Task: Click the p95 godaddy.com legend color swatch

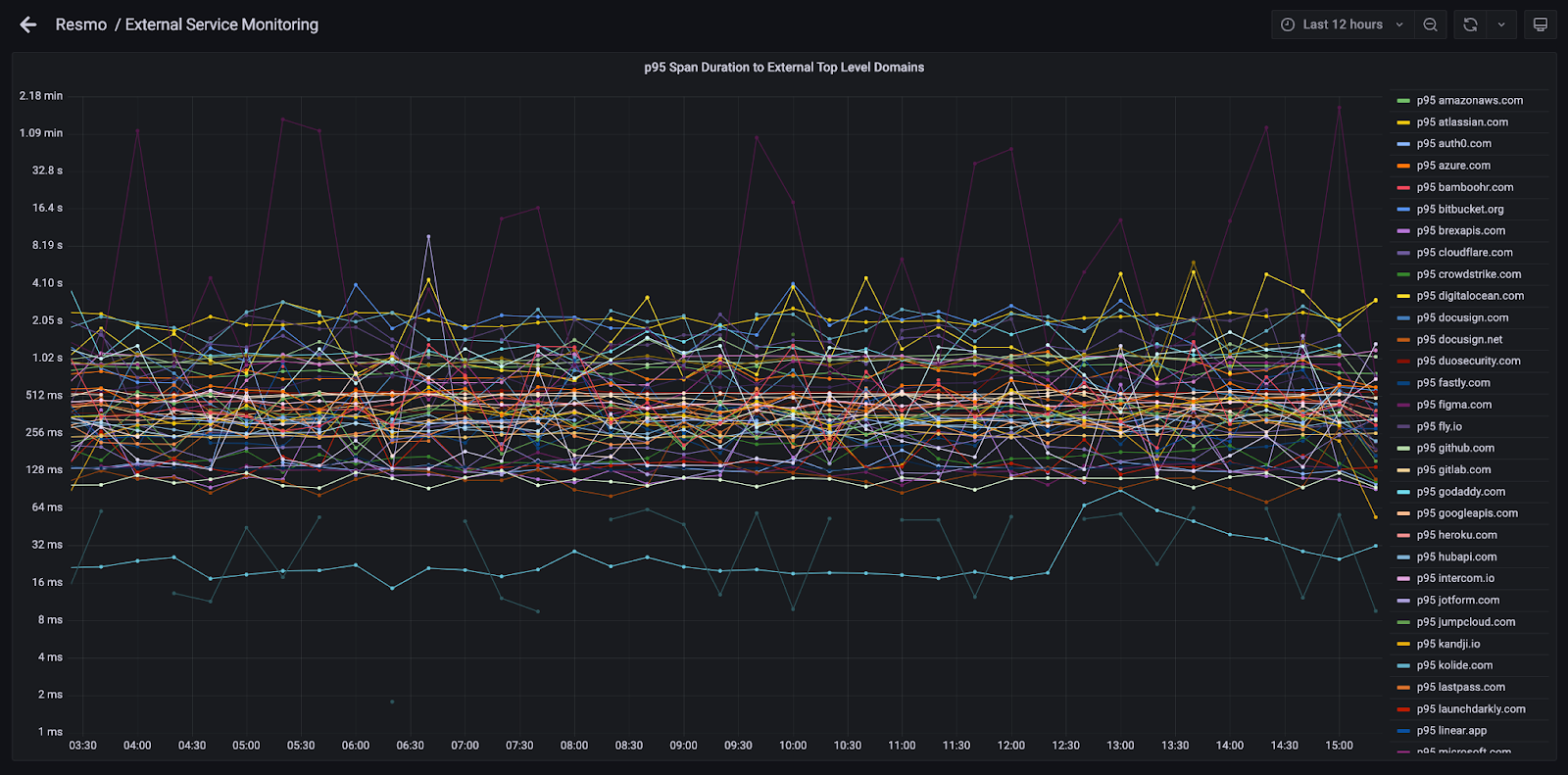Action: click(x=1403, y=492)
